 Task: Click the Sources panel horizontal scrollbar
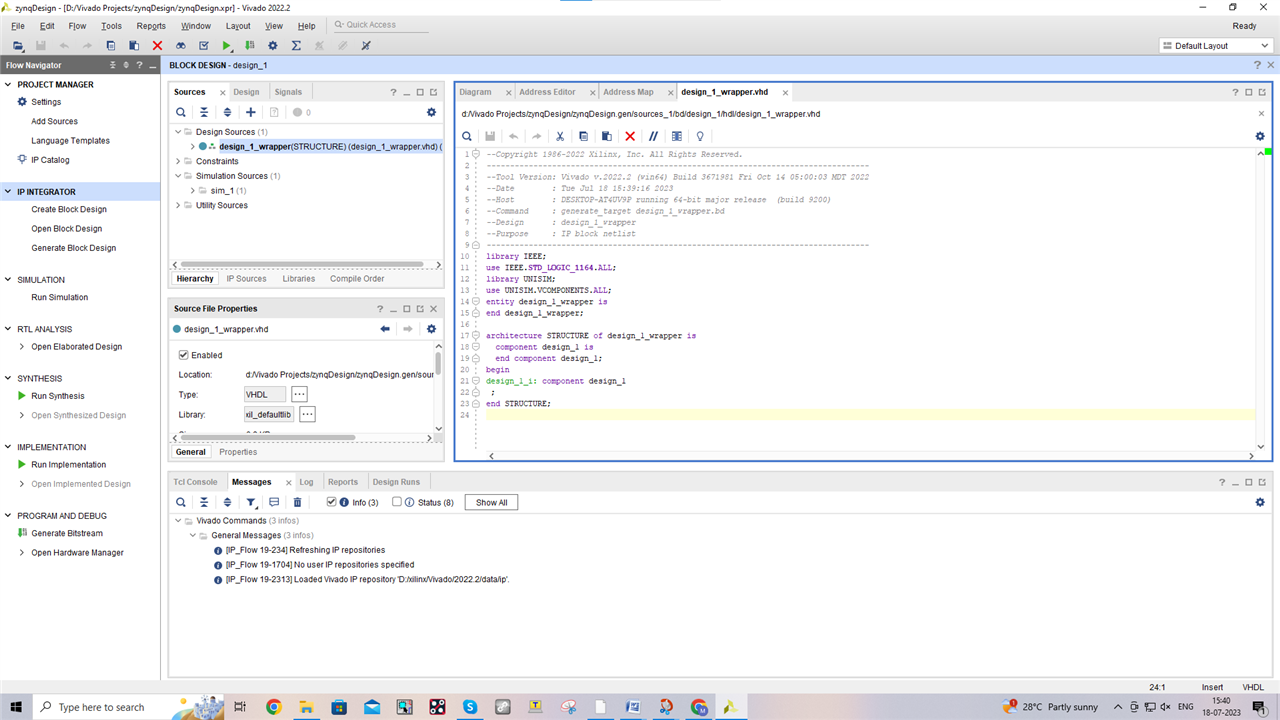tap(303, 265)
